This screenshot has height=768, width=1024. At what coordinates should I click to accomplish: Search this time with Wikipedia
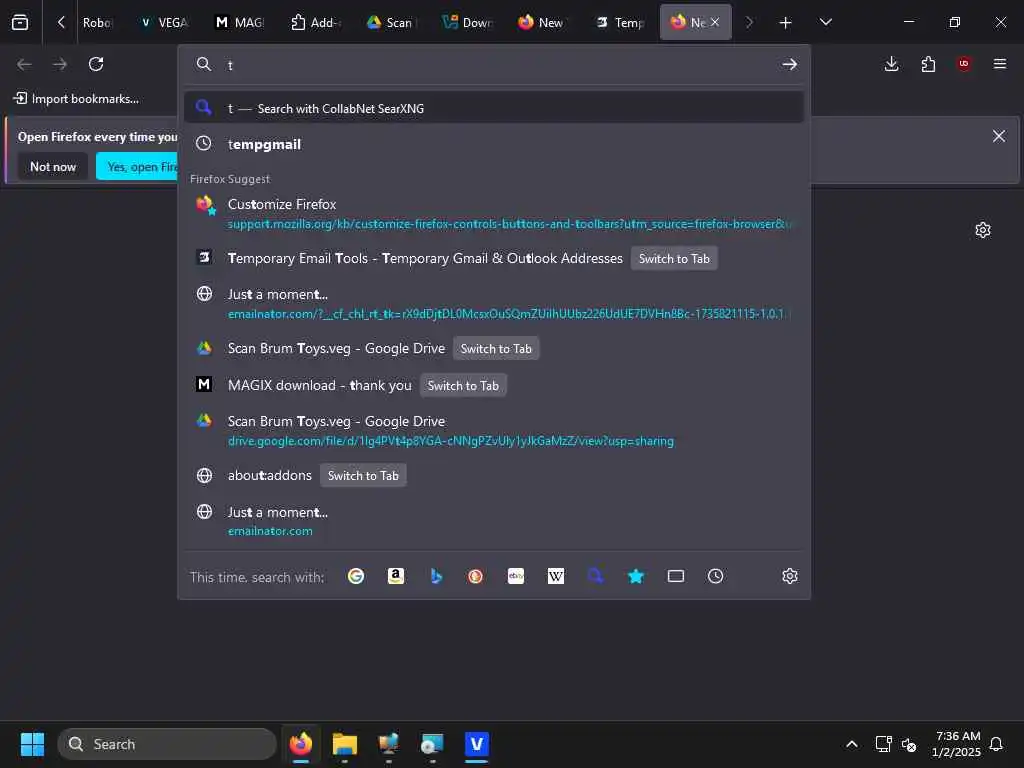tap(556, 576)
